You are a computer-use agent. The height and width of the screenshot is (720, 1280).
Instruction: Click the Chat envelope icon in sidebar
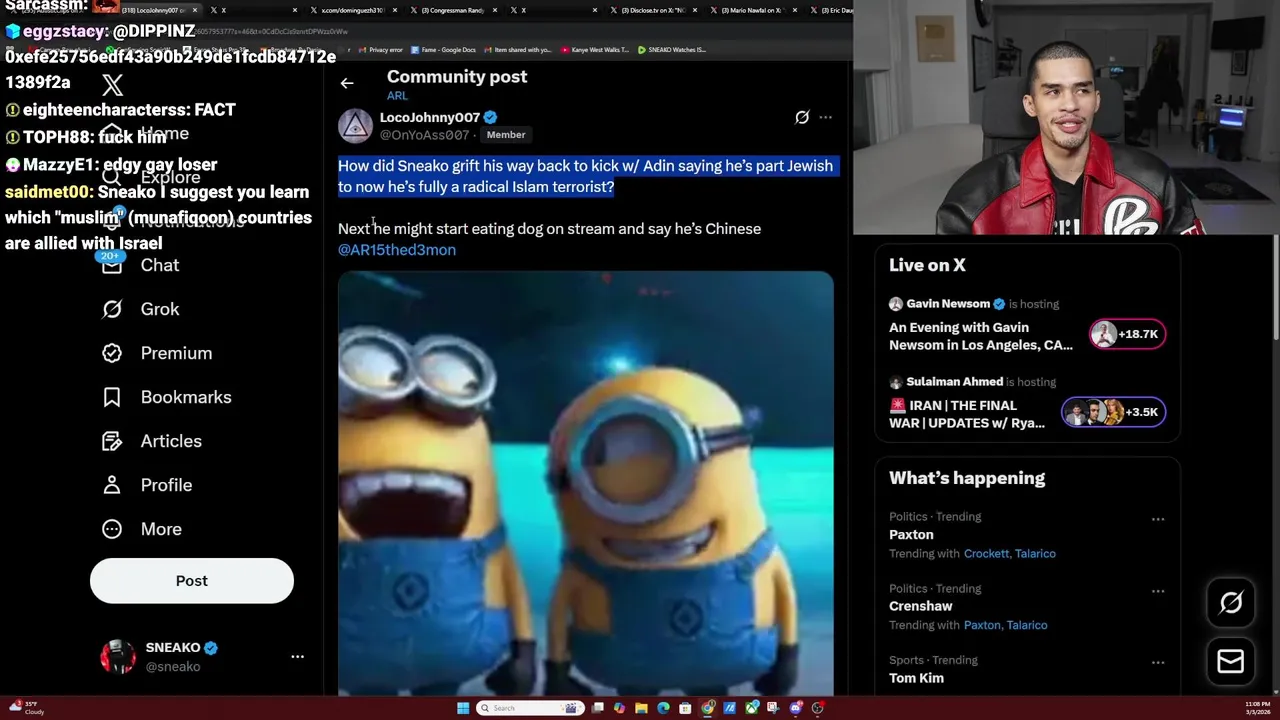click(x=112, y=265)
